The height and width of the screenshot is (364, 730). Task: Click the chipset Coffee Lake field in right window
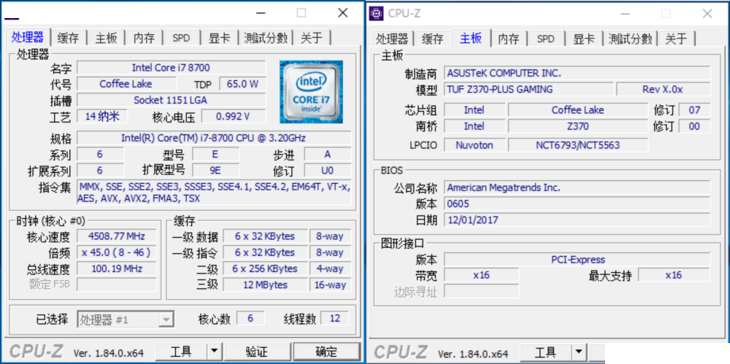tap(577, 110)
